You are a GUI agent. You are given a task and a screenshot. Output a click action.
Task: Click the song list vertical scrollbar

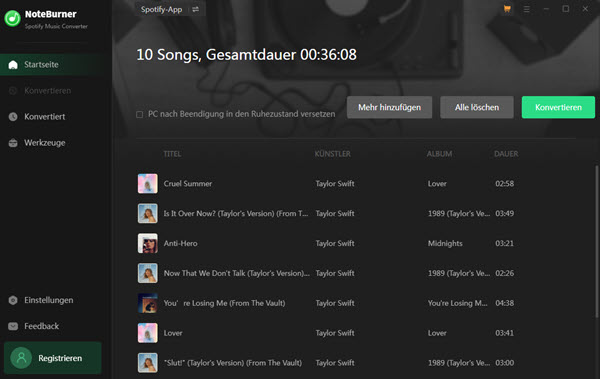click(x=597, y=241)
